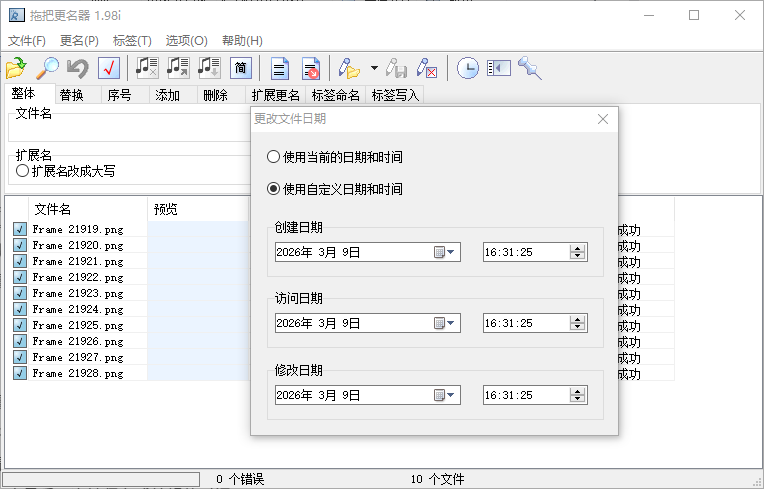This screenshot has height=489, width=764.
Task: Switch to the 扩展更名 tab
Action: (275, 95)
